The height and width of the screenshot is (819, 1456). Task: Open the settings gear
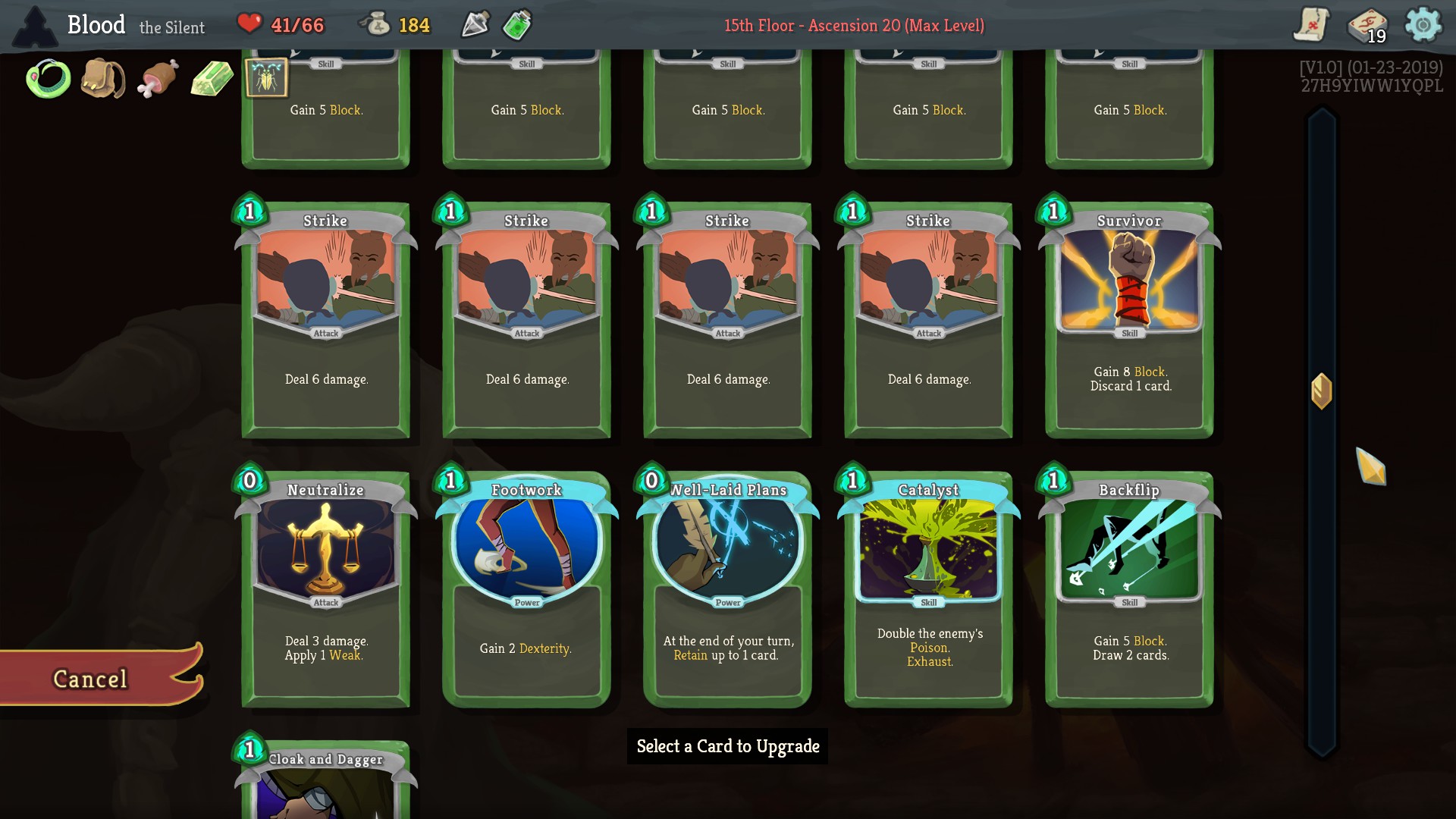coord(1423,24)
